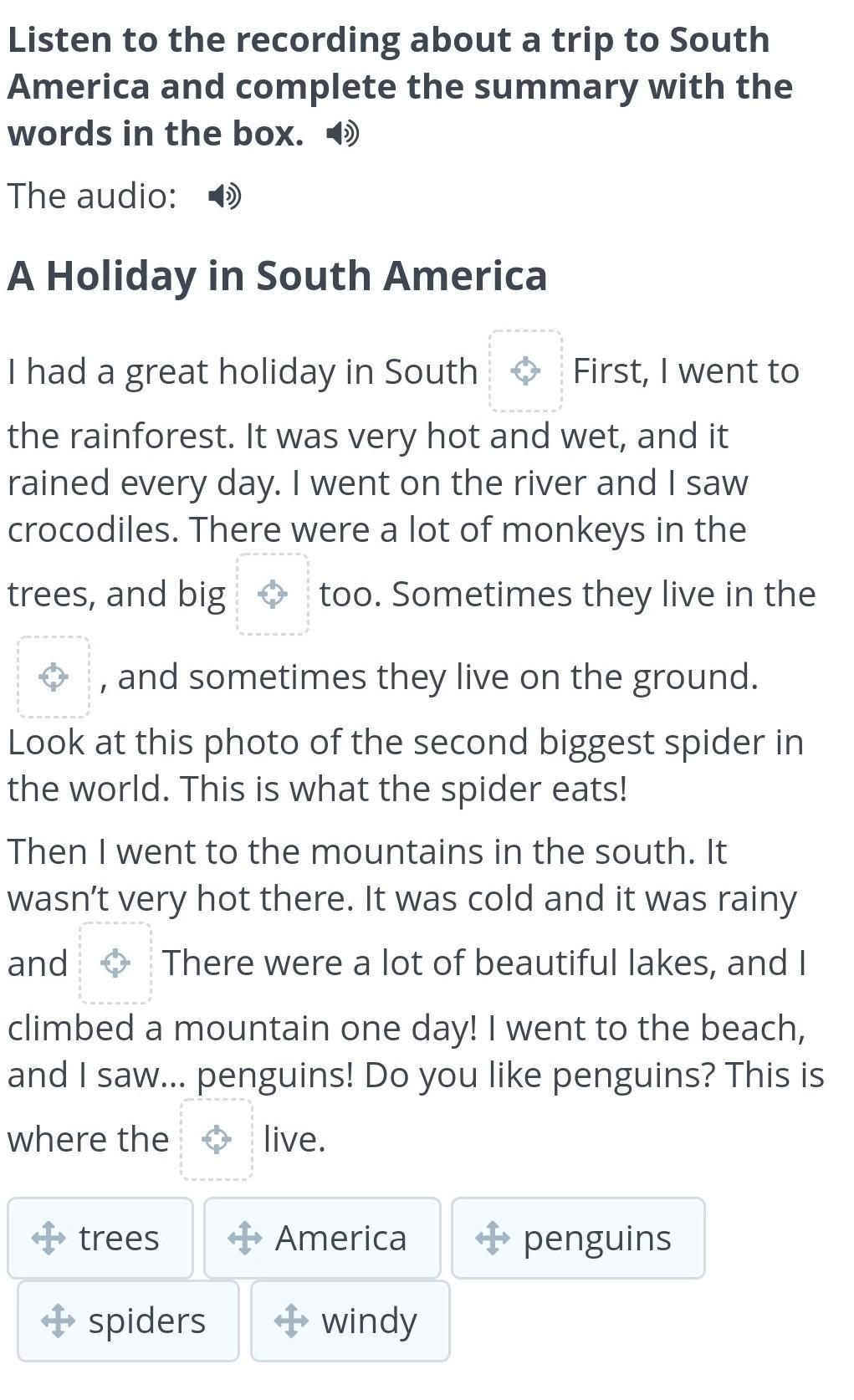Choose the 'spiders' word tile
854x1400 pixels.
point(128,1321)
